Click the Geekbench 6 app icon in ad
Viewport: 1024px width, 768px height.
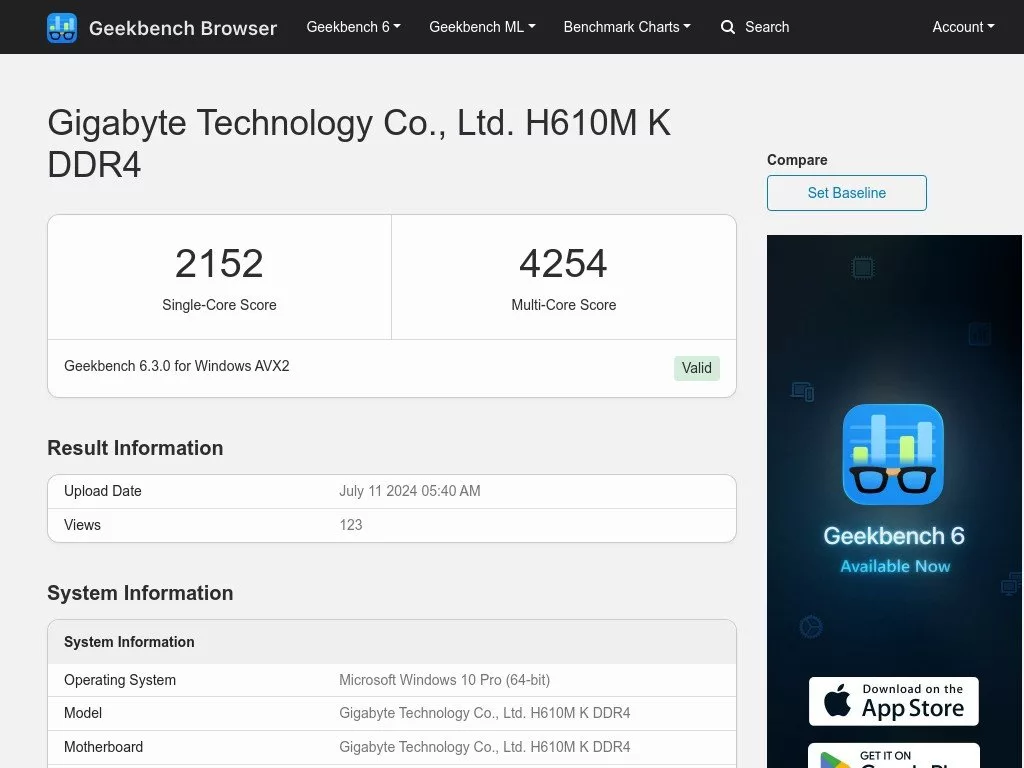(893, 454)
